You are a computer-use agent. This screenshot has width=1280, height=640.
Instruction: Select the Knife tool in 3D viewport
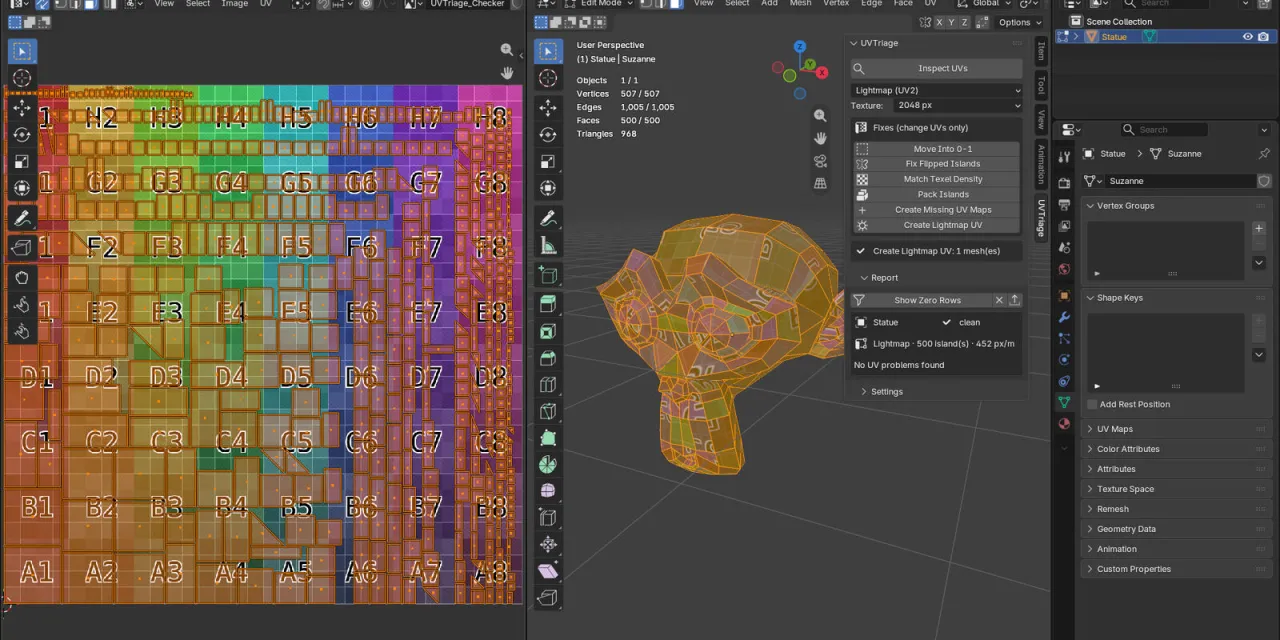point(548,412)
